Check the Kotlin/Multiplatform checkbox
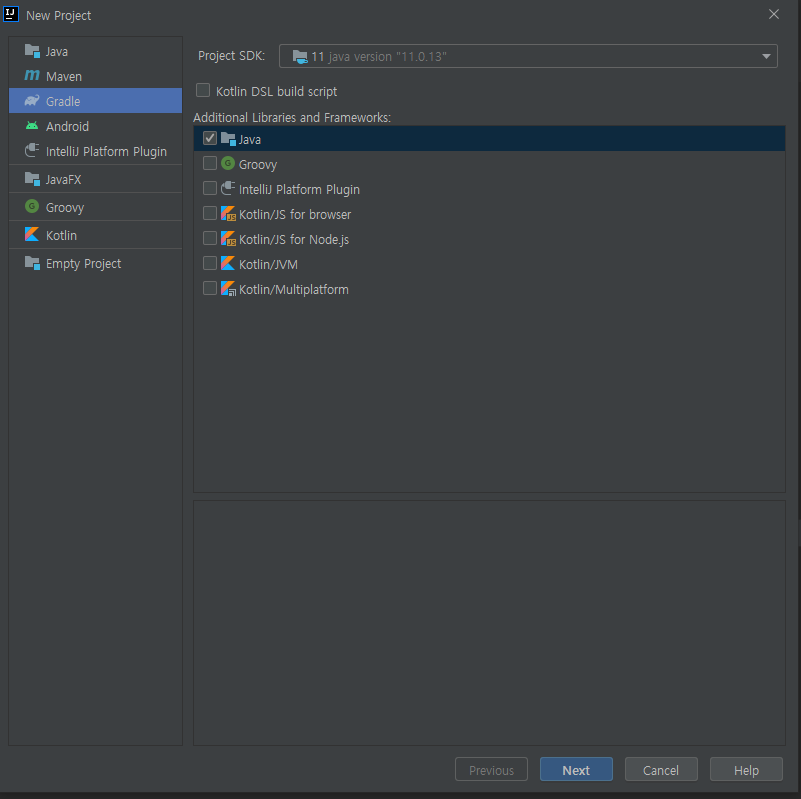This screenshot has width=801, height=799. (x=209, y=288)
